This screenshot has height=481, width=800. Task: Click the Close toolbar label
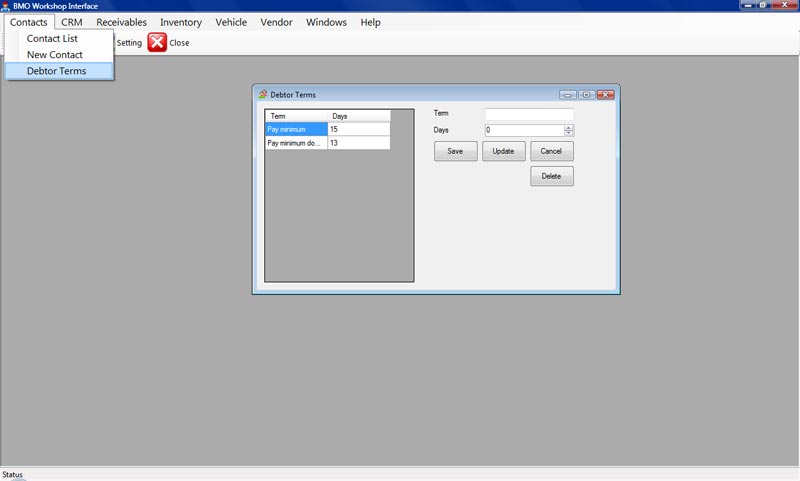pos(179,43)
